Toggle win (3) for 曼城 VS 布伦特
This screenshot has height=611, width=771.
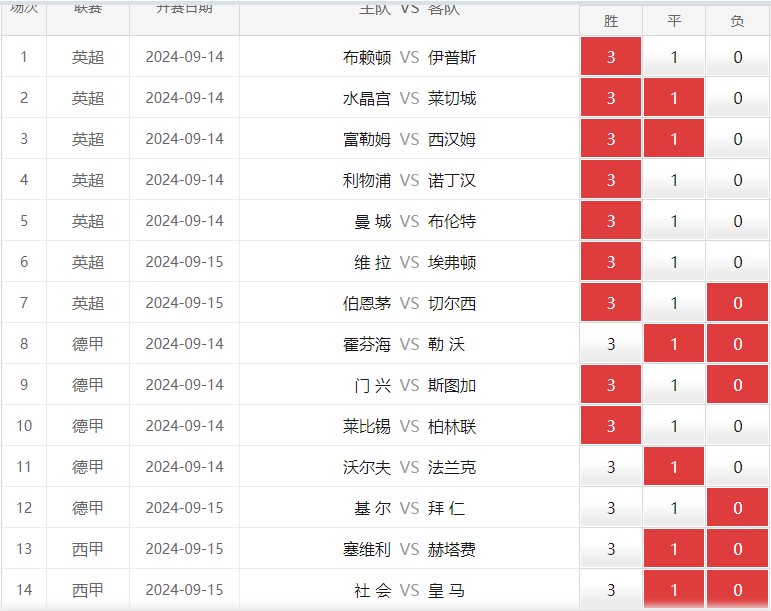point(611,220)
